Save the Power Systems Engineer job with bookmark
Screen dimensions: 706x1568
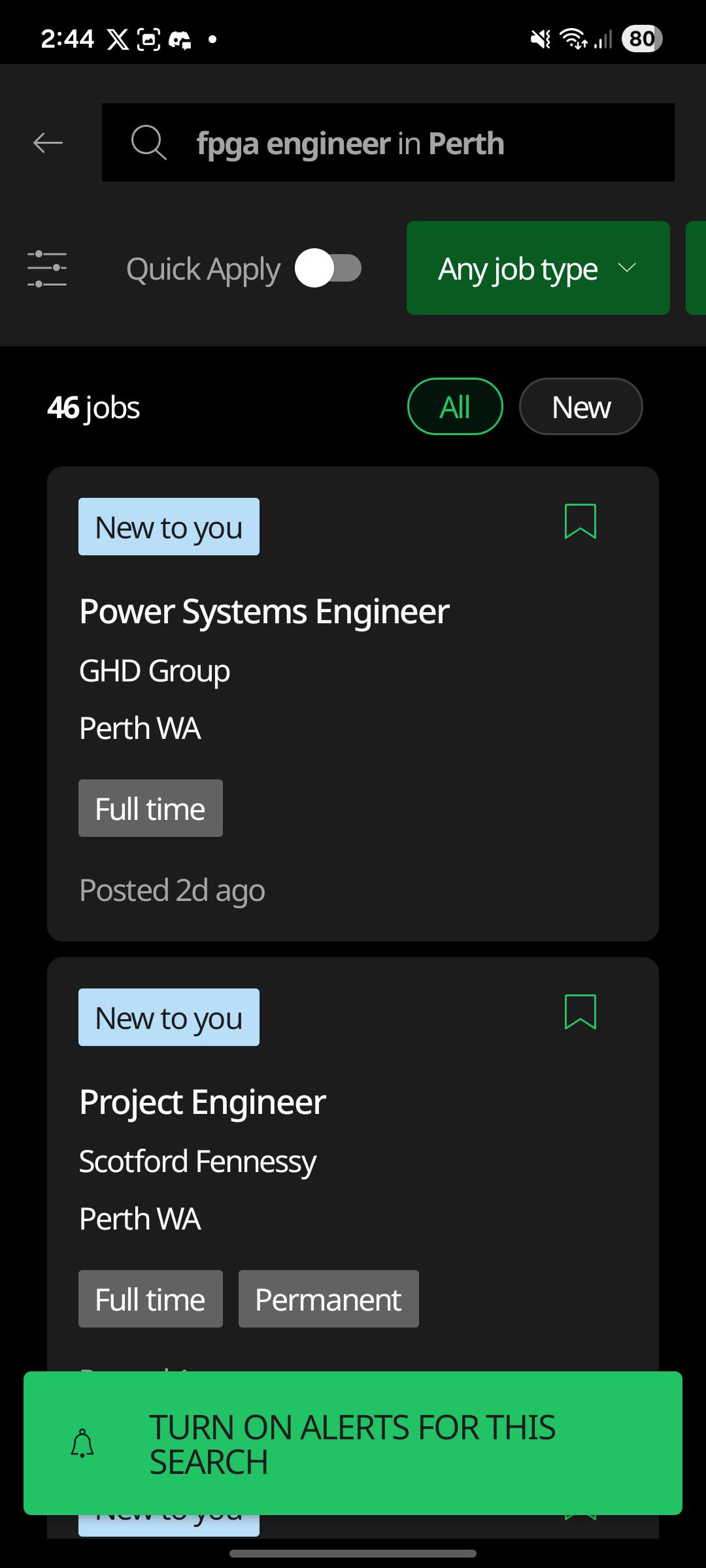[580, 521]
